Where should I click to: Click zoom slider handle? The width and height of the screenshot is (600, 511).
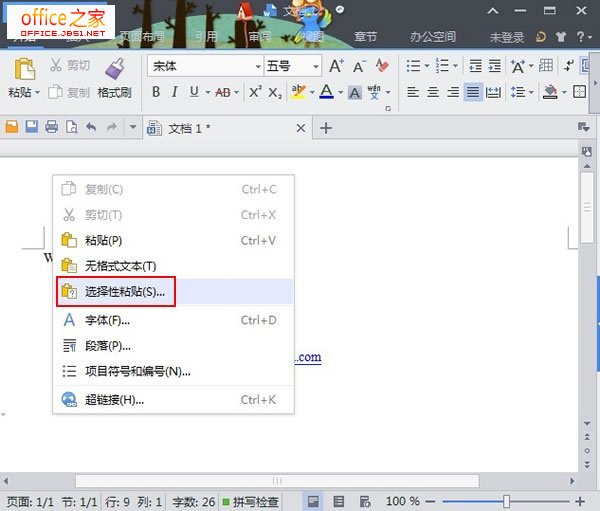tap(506, 501)
